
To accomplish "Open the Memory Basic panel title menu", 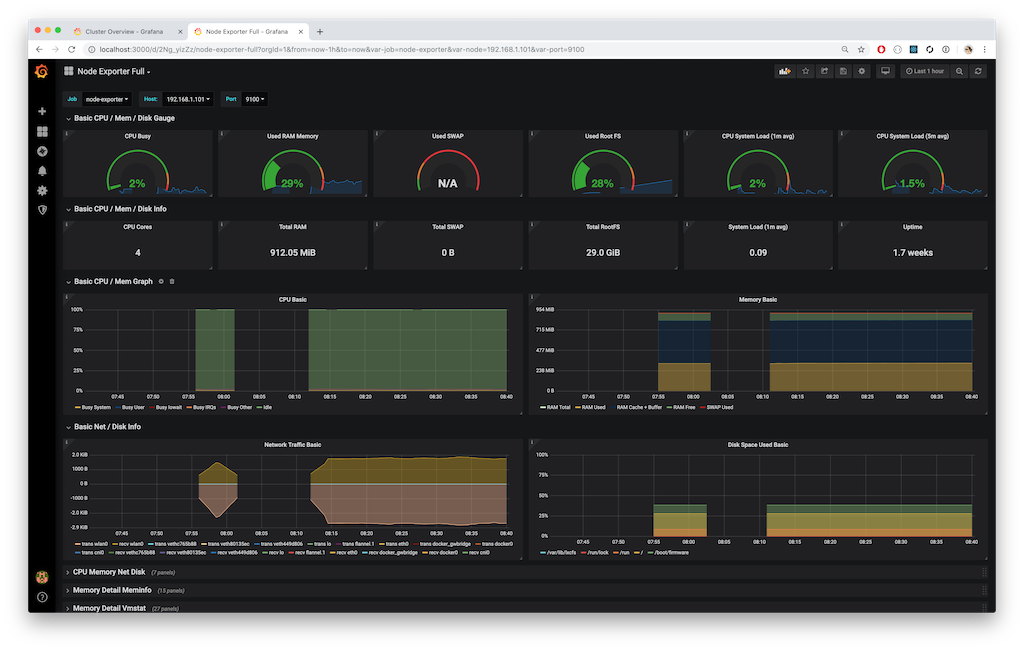I will coord(758,300).
